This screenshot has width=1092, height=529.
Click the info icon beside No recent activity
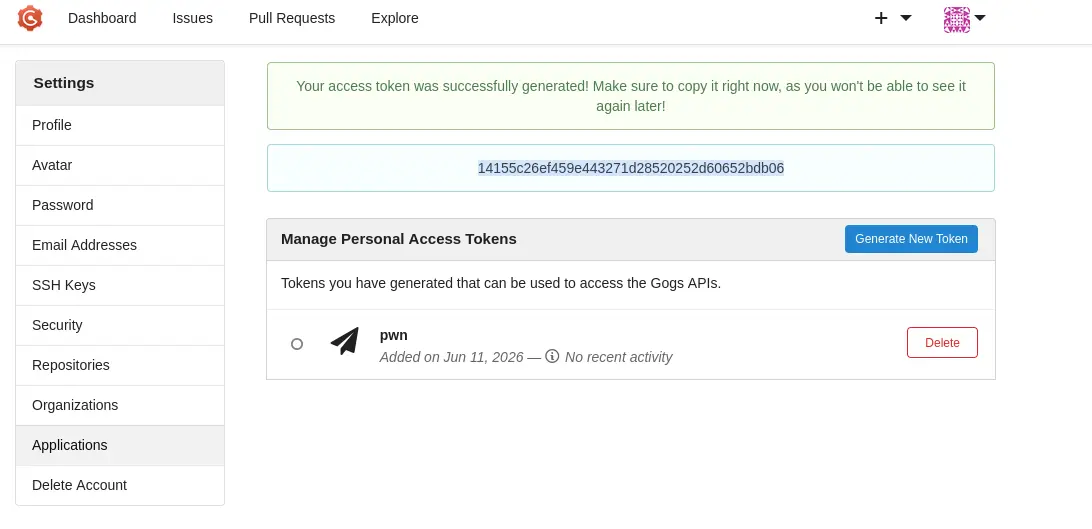pyautogui.click(x=552, y=356)
